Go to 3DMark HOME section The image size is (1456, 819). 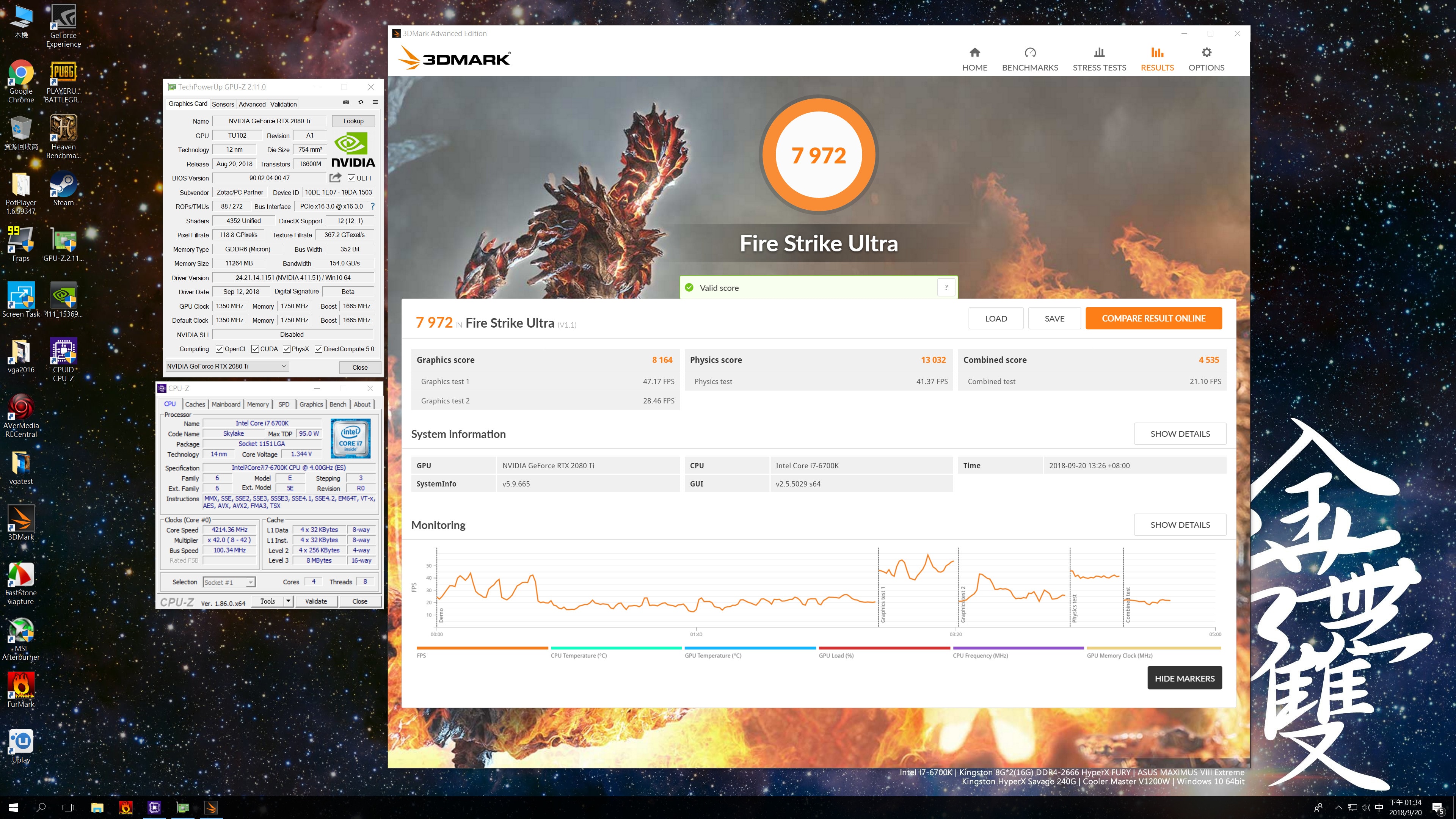(974, 60)
